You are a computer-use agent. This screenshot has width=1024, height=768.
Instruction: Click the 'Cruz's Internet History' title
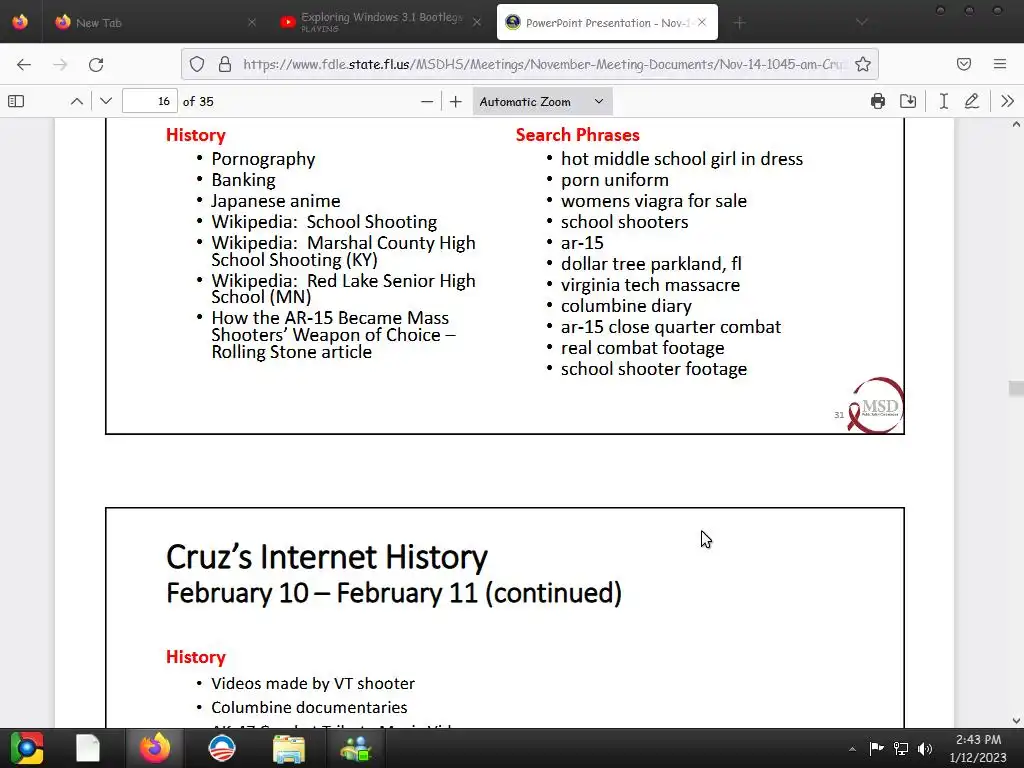[x=327, y=557]
